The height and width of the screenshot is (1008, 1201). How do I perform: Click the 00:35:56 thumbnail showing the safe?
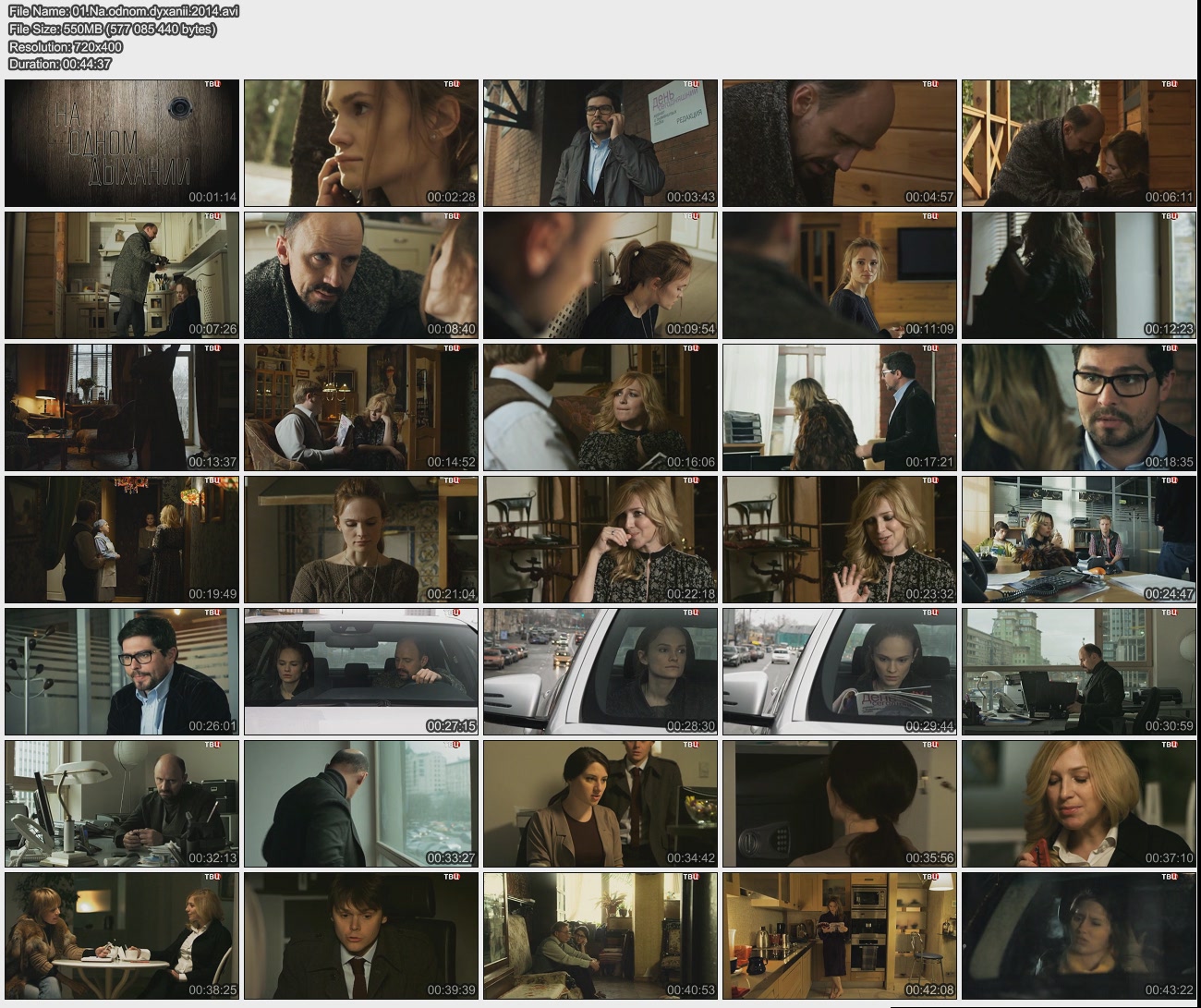pyautogui.click(x=839, y=804)
